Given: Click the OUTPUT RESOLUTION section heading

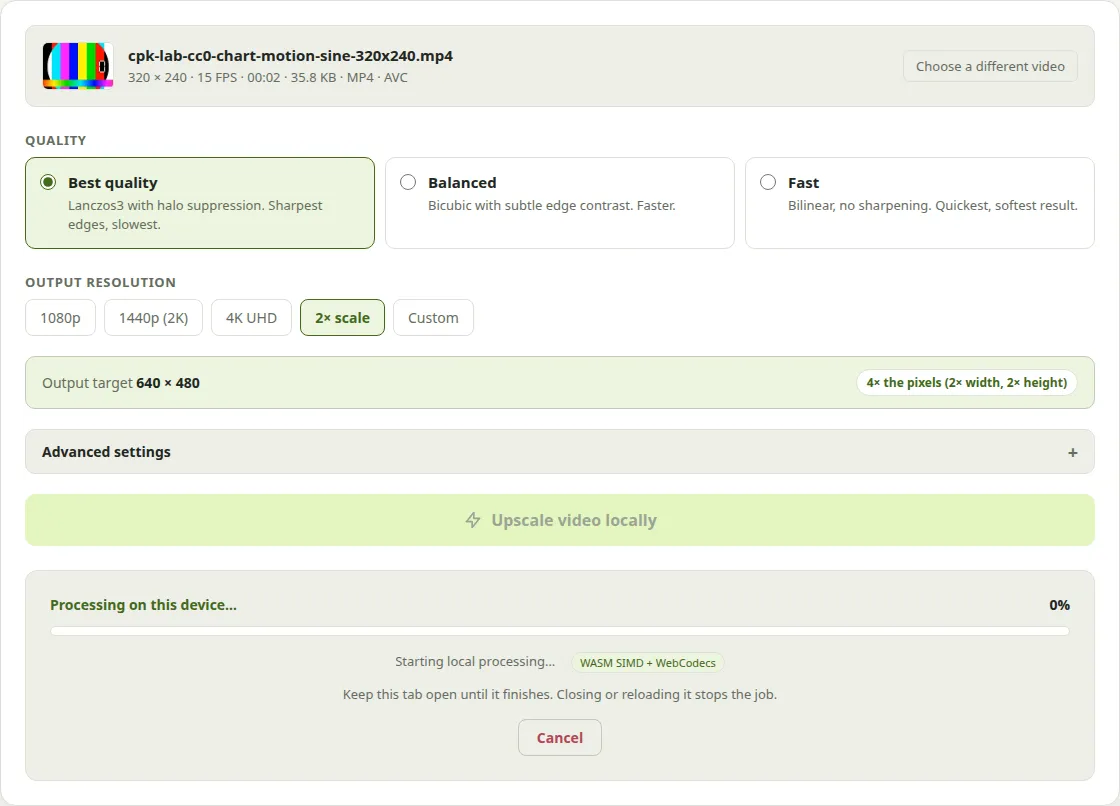Looking at the screenshot, I should (101, 282).
